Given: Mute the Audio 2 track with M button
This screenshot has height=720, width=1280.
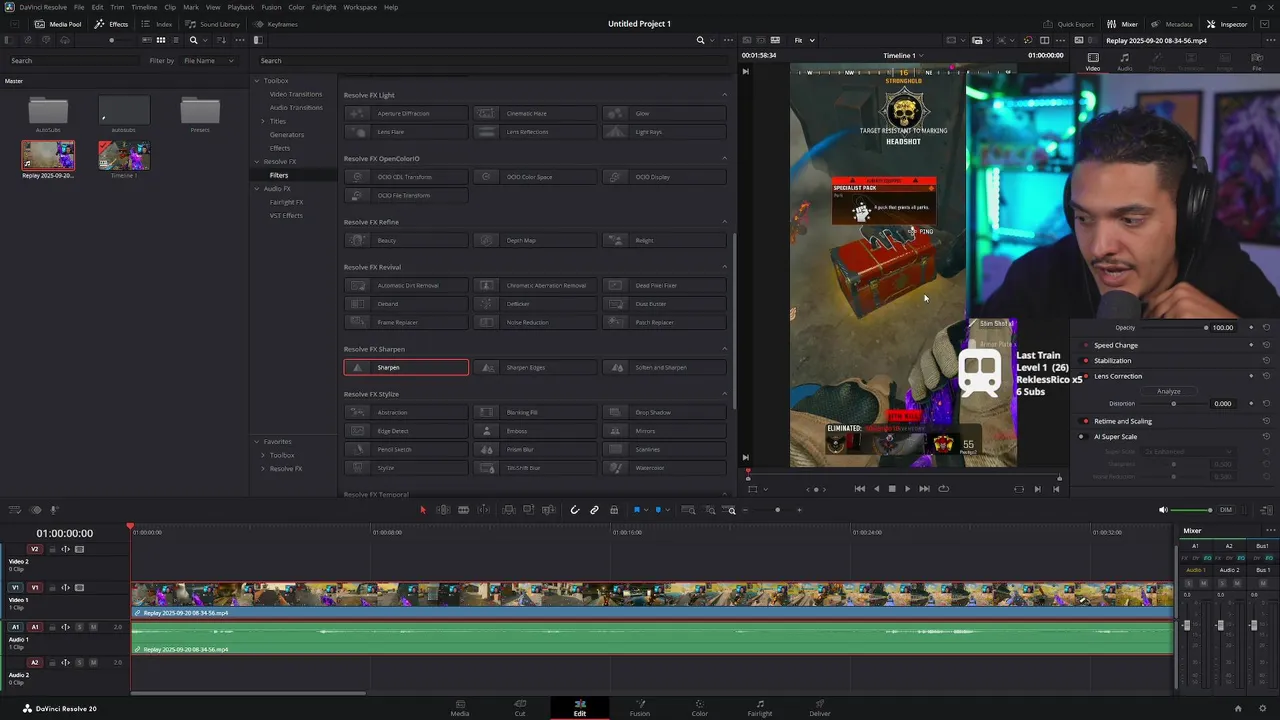Looking at the screenshot, I should click(x=93, y=662).
